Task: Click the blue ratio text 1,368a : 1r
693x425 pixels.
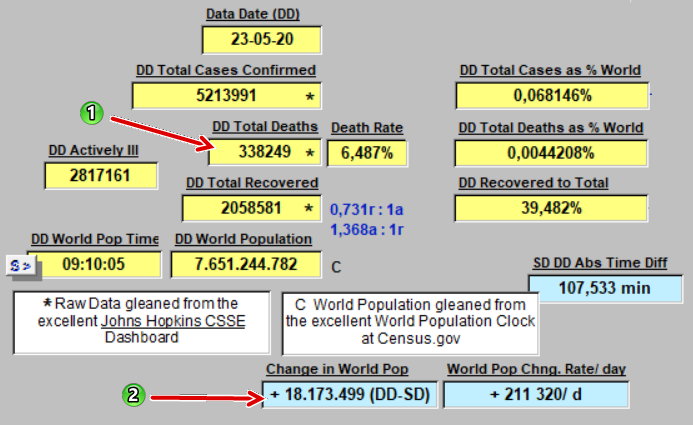Action: coord(367,230)
